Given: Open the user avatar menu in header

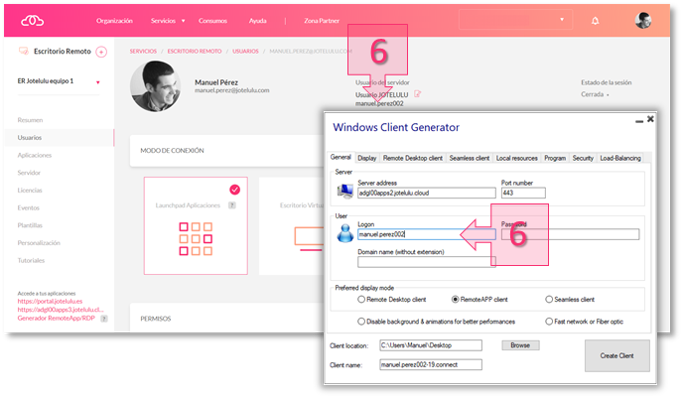Looking at the screenshot, I should (x=643, y=20).
